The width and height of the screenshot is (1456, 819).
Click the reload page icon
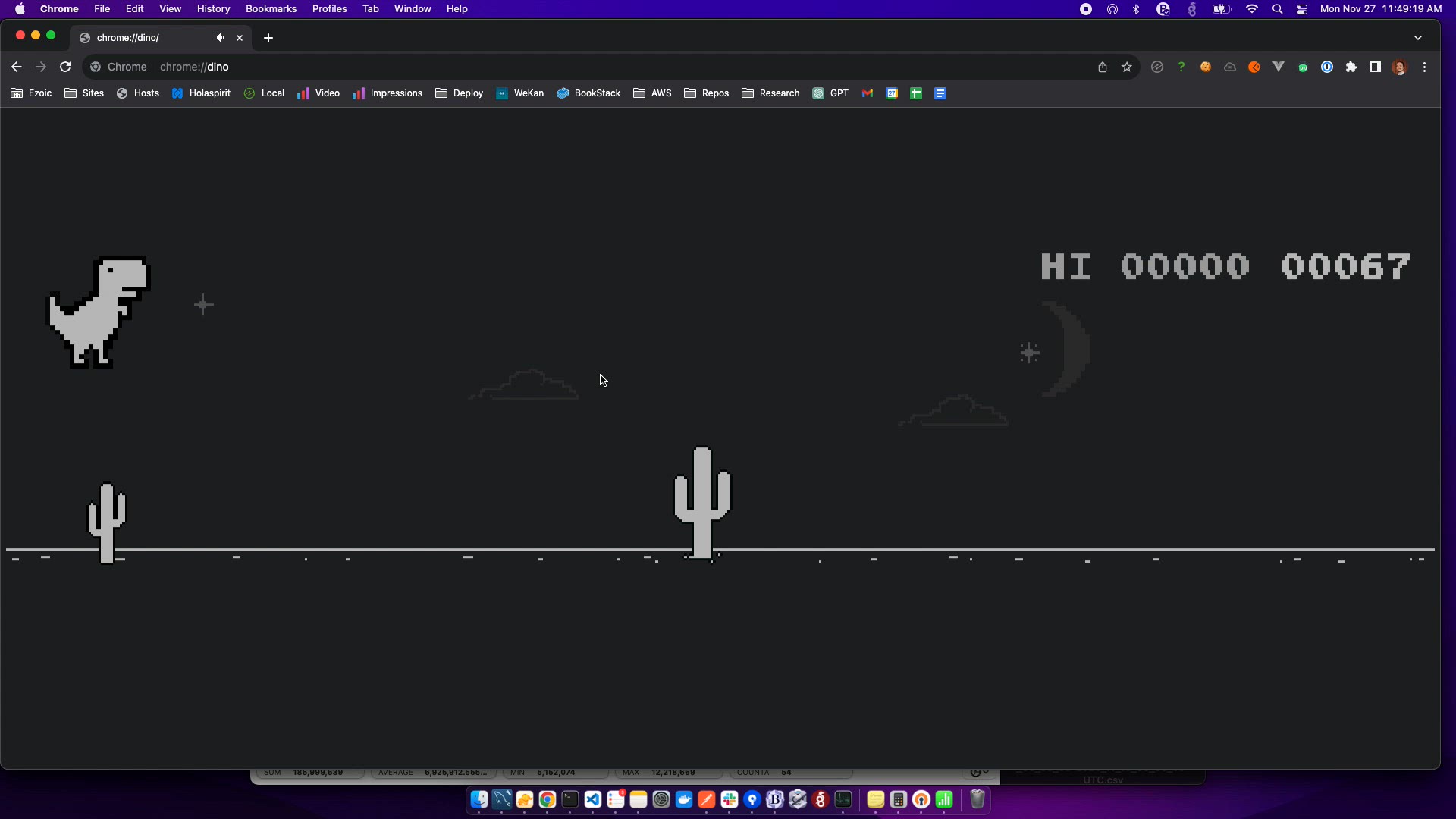tap(65, 67)
